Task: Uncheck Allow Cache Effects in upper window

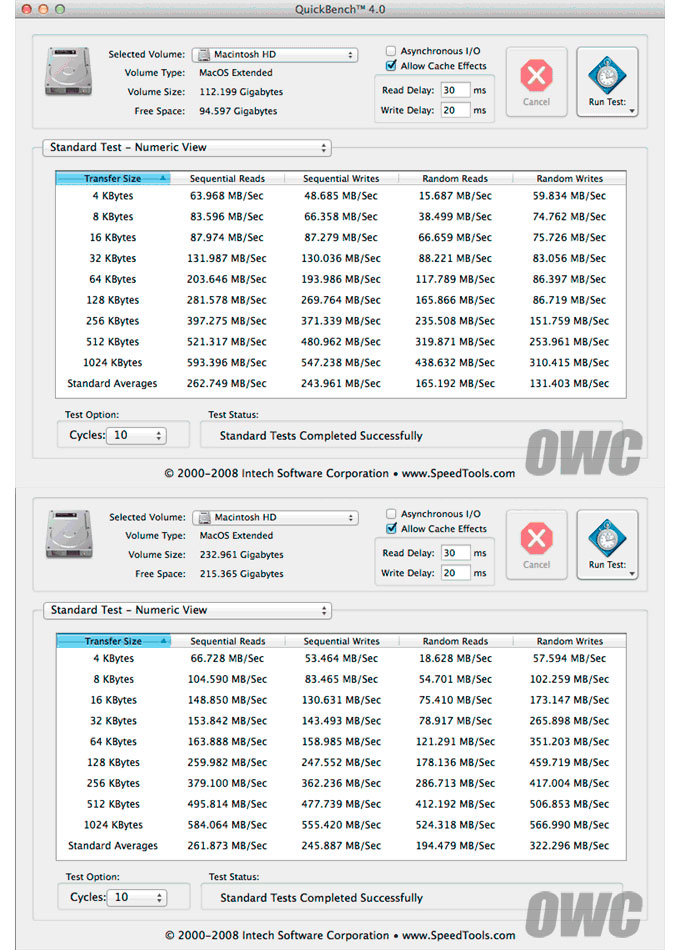Action: [391, 65]
